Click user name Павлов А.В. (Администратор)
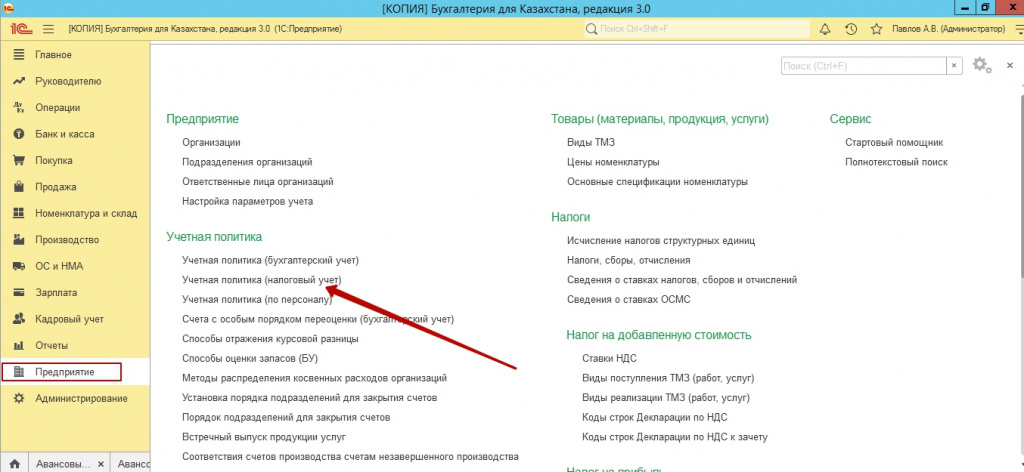Screen dimensions: 1024x472 pyautogui.click(x=949, y=29)
